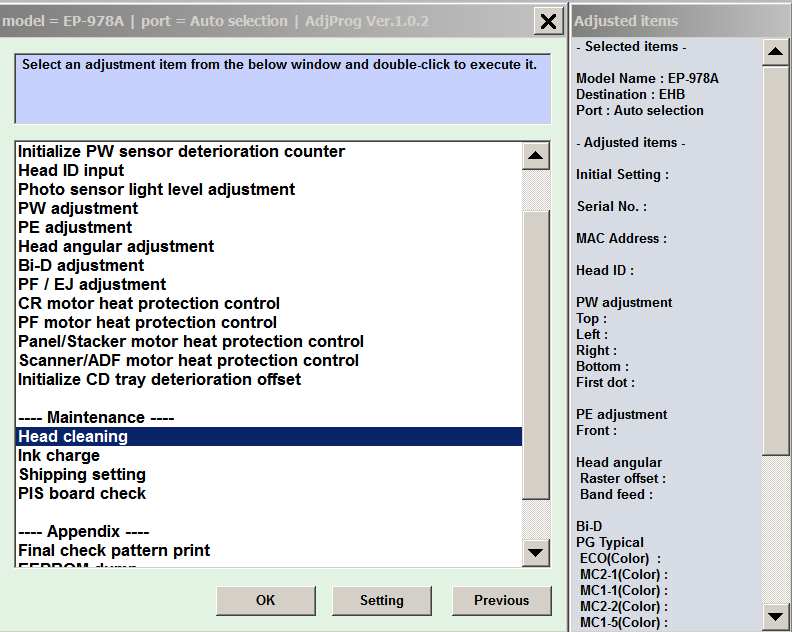Click the adjustment list scroll-up arrow
Viewport: 792px width, 632px height.
[535, 155]
